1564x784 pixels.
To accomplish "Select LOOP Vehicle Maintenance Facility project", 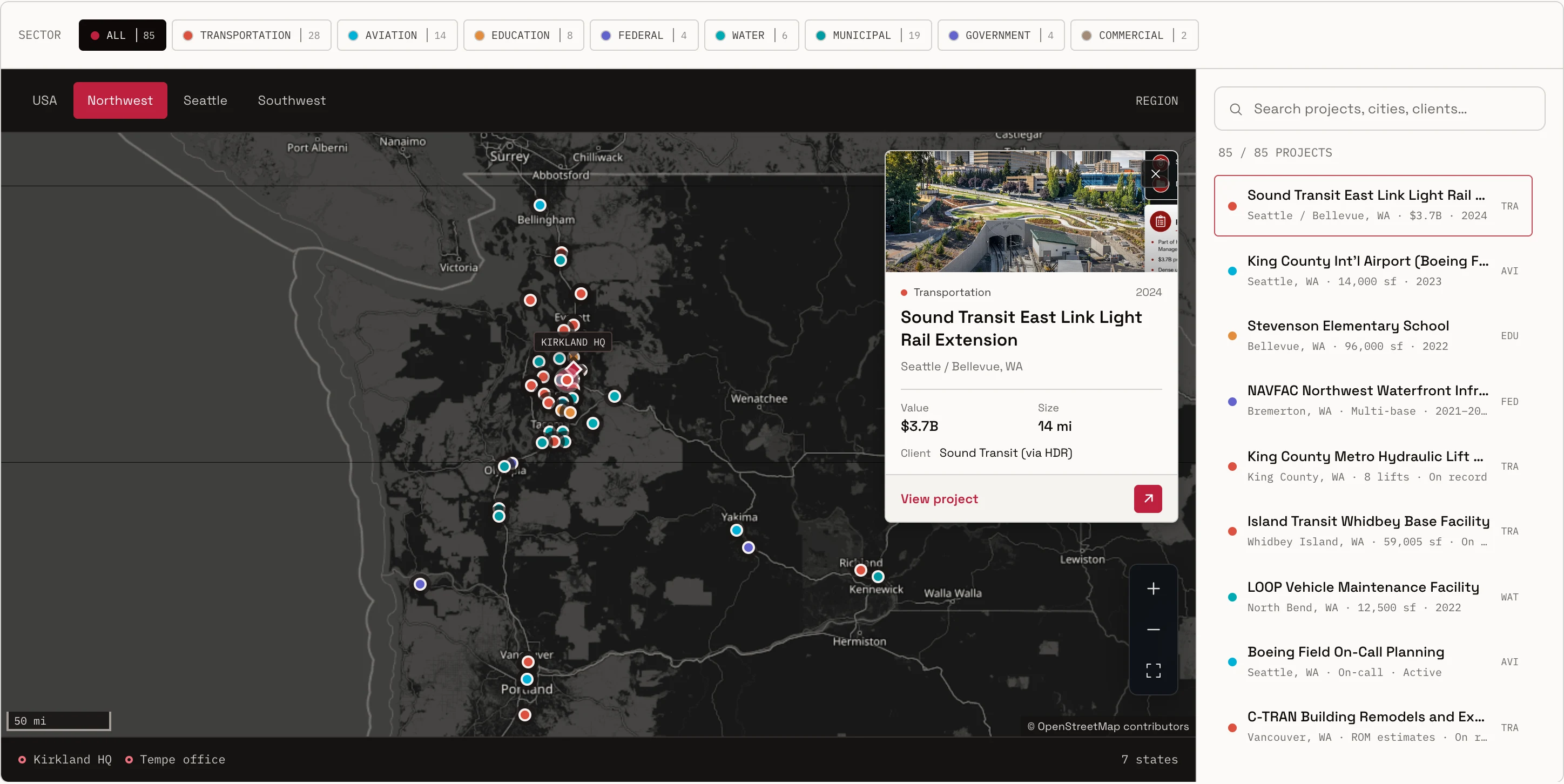I will pos(1372,597).
